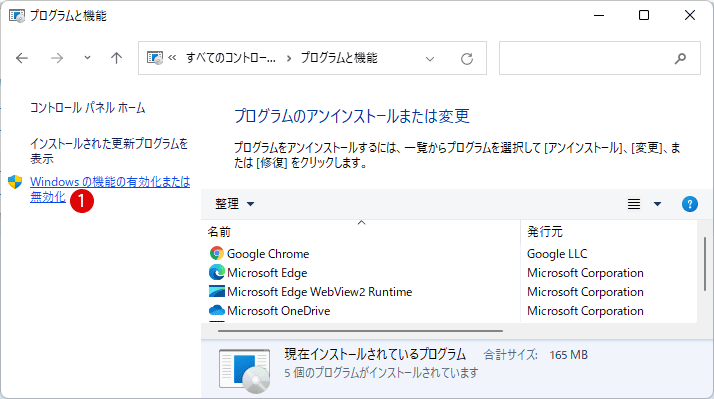Maximize the プログラムと機能 window
This screenshot has width=714, height=399.
pos(644,15)
